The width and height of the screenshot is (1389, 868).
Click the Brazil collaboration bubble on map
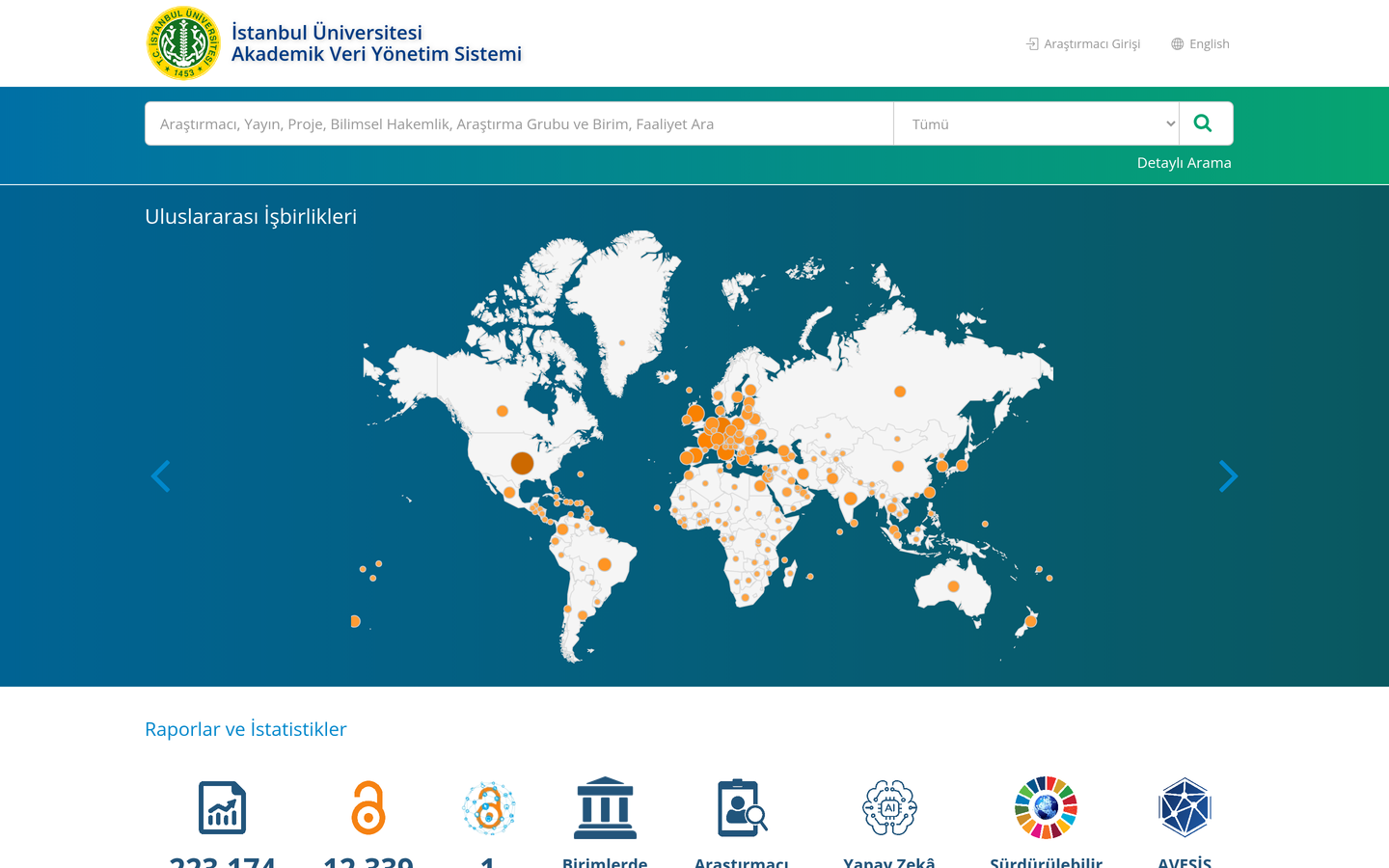604,564
